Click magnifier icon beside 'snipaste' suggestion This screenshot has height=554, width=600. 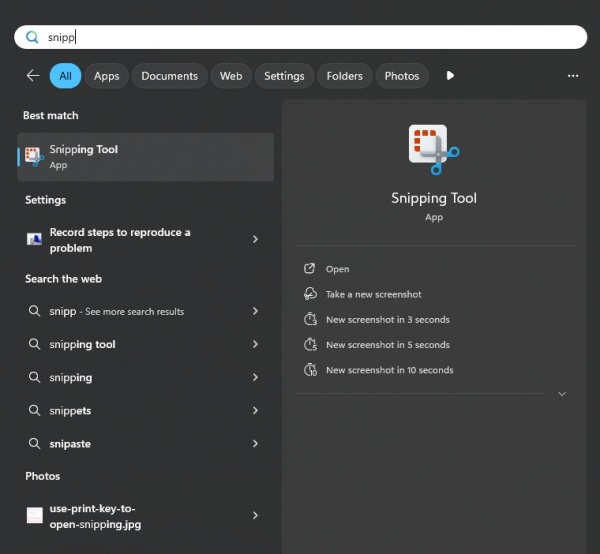[x=34, y=443]
